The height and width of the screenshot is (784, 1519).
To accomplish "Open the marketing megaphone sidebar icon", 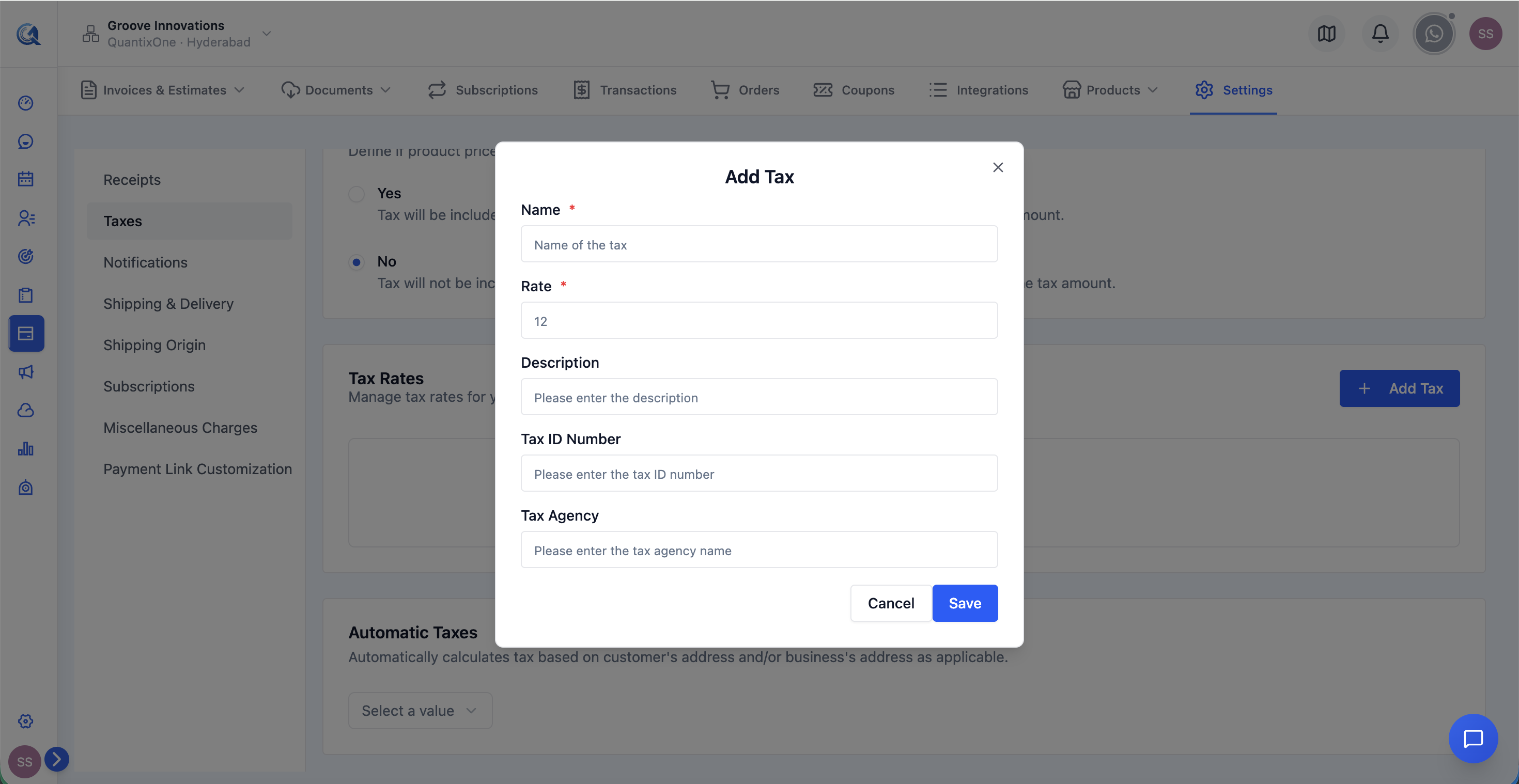I will [x=25, y=372].
